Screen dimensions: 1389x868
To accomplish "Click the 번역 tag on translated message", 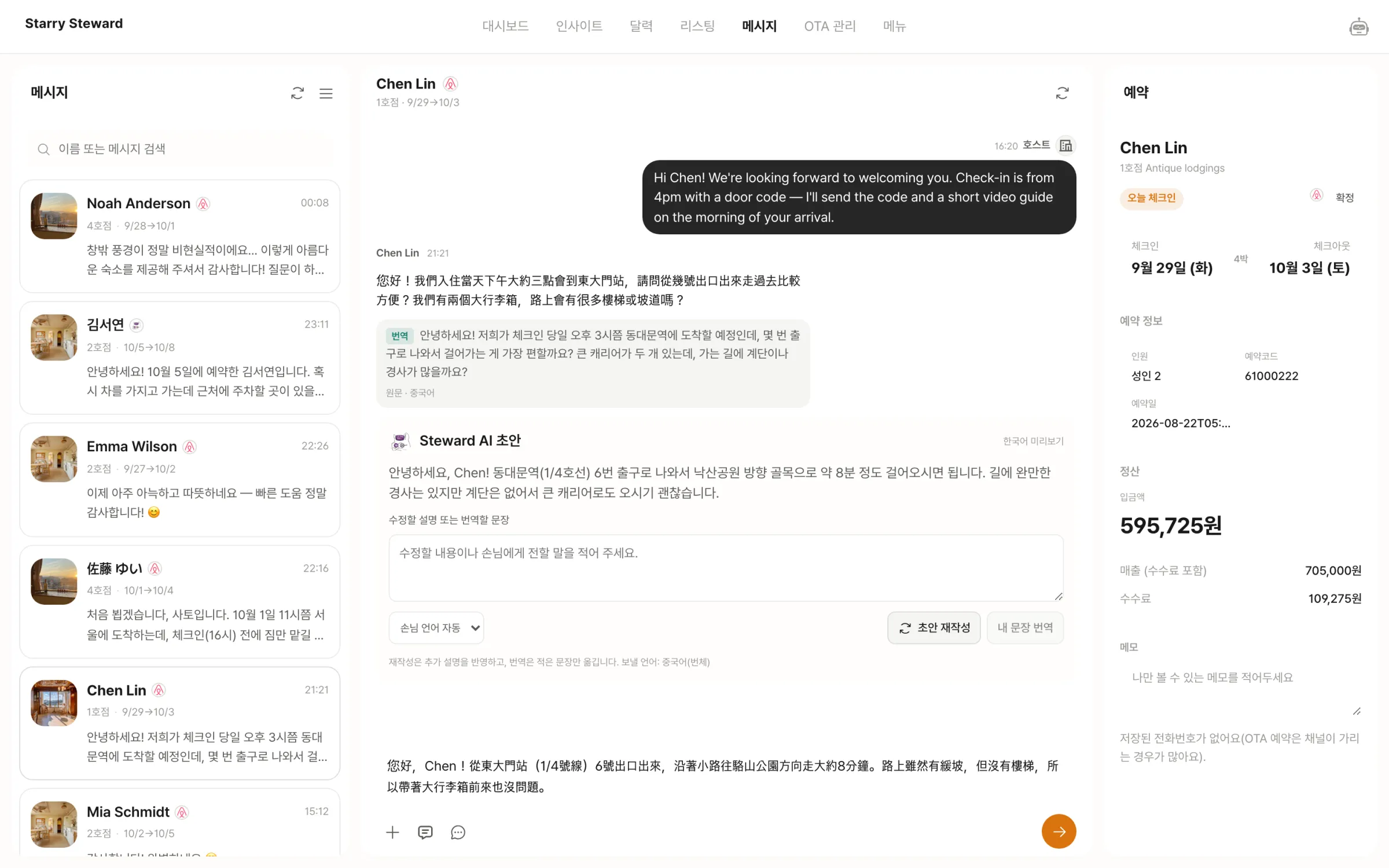I will coord(399,336).
